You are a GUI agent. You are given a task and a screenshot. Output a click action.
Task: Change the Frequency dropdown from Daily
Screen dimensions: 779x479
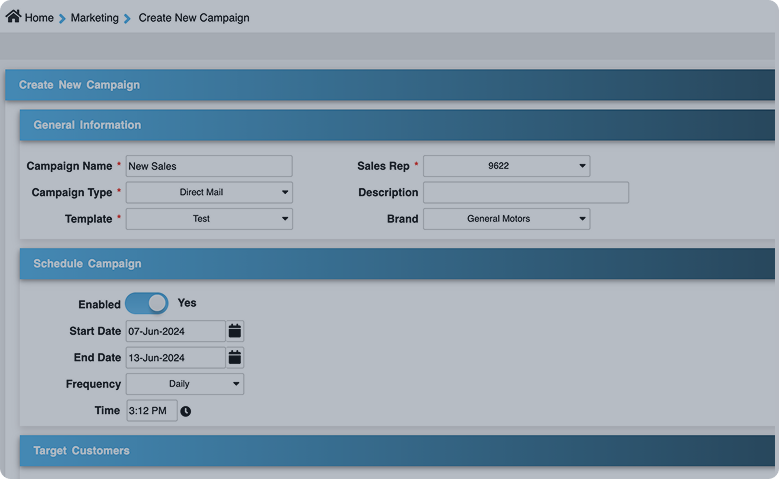(x=184, y=384)
